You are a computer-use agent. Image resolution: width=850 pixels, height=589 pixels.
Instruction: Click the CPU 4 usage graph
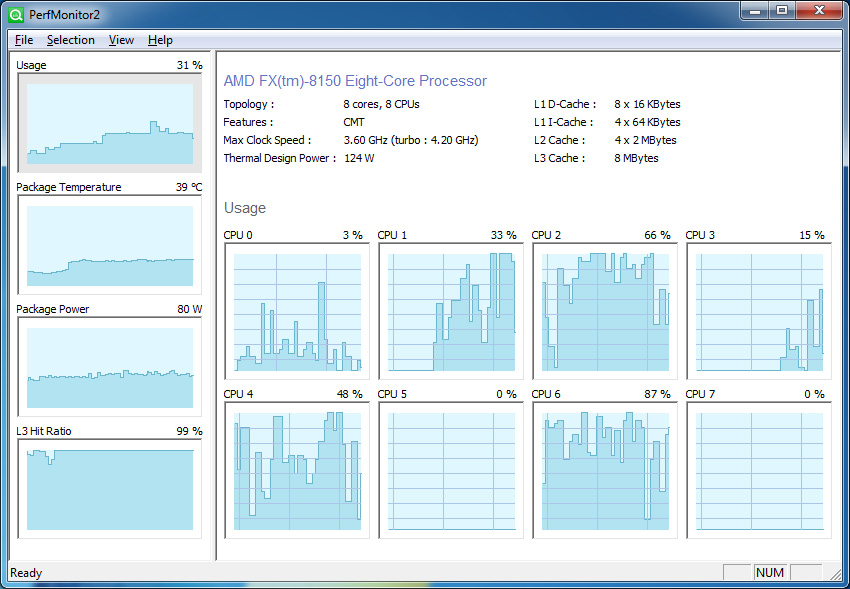click(297, 470)
